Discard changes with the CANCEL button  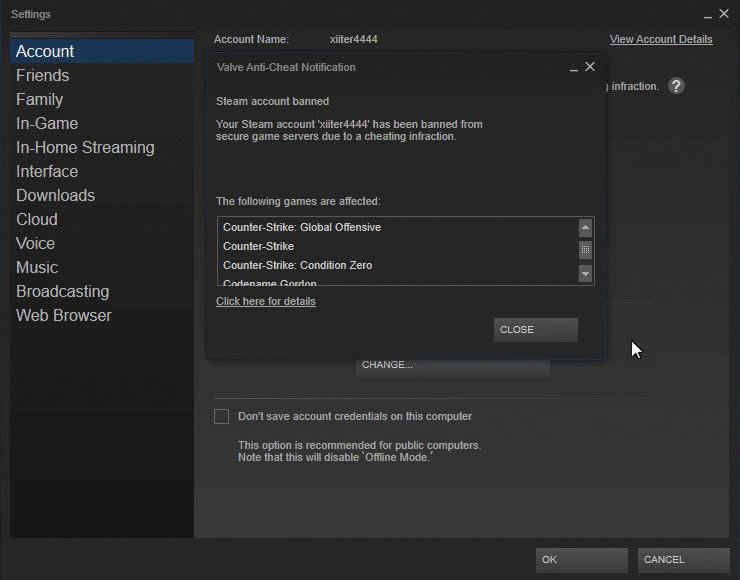tap(683, 560)
